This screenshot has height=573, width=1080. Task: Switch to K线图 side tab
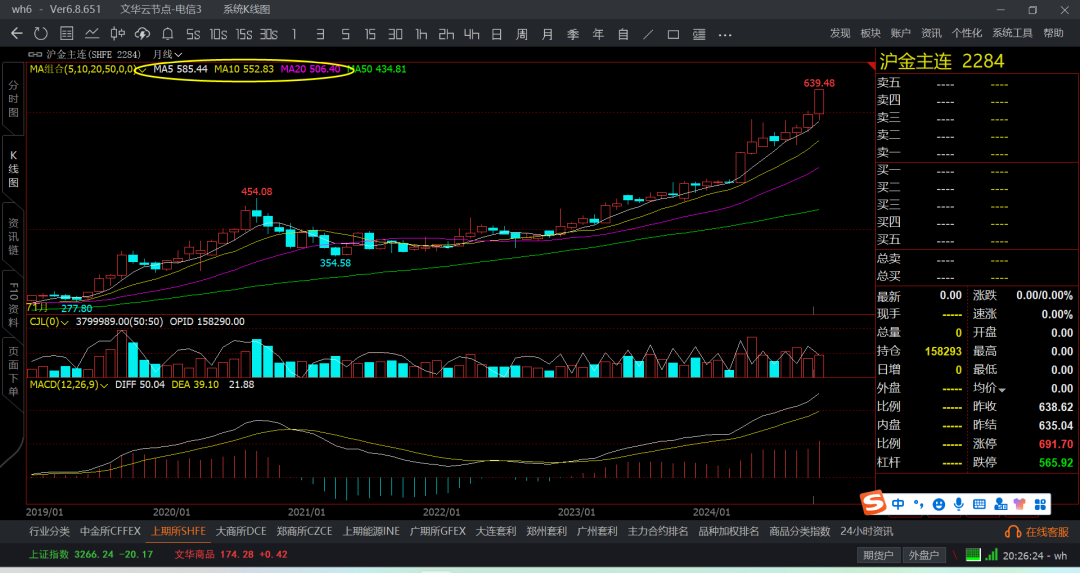(x=13, y=169)
